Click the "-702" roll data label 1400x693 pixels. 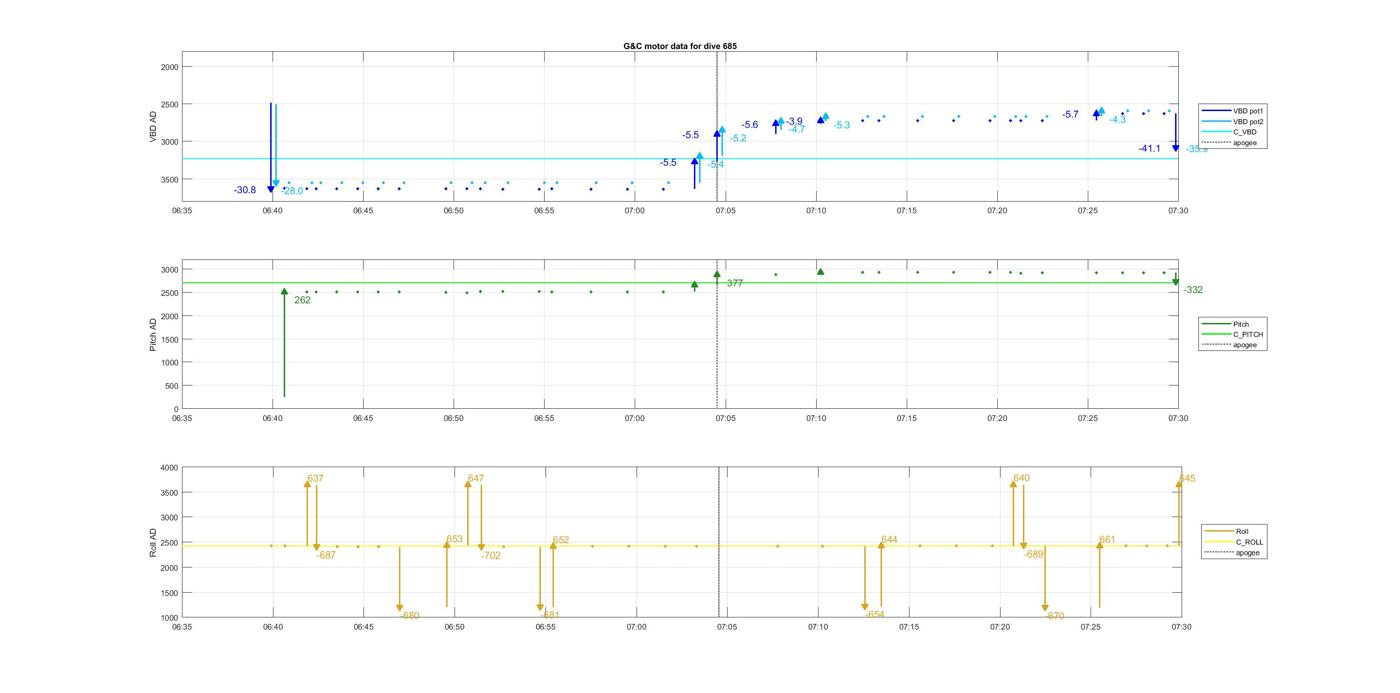[x=491, y=555]
